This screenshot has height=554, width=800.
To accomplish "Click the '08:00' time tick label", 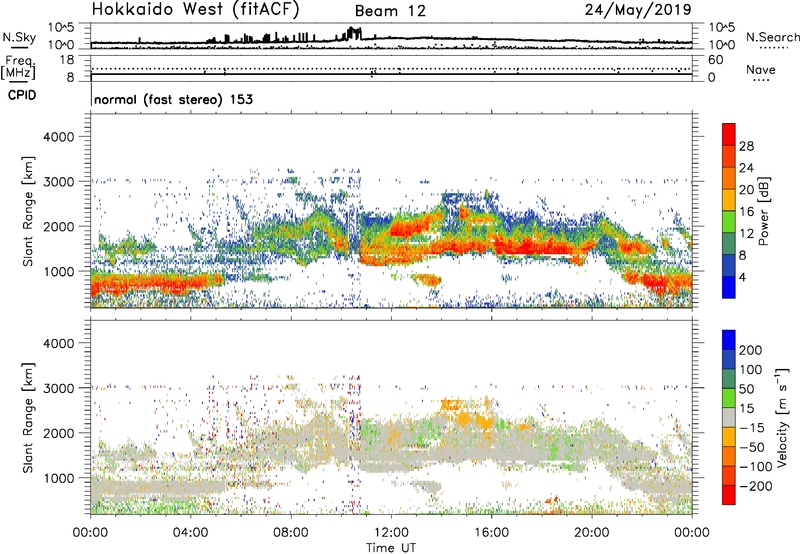I will tap(290, 533).
